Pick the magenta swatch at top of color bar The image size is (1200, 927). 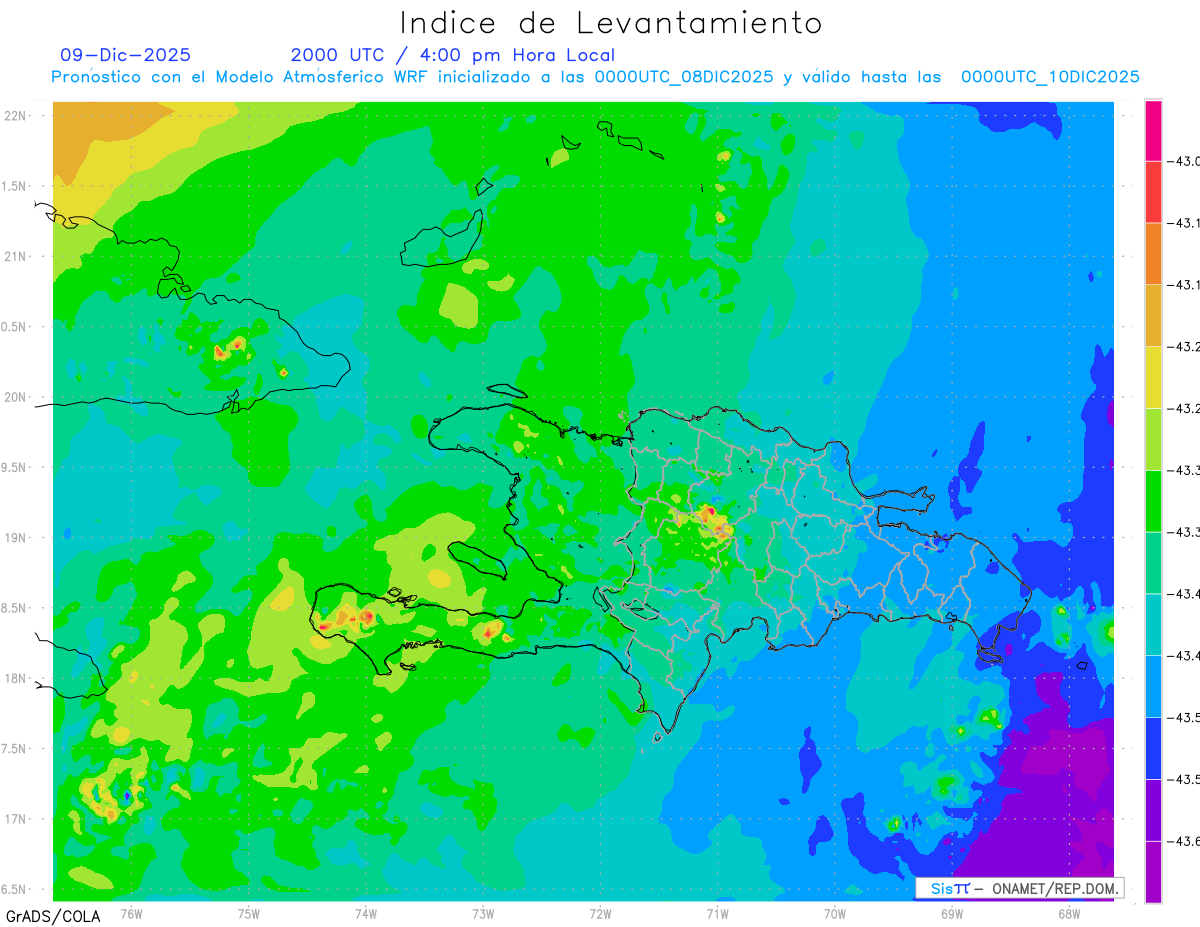tap(1153, 131)
